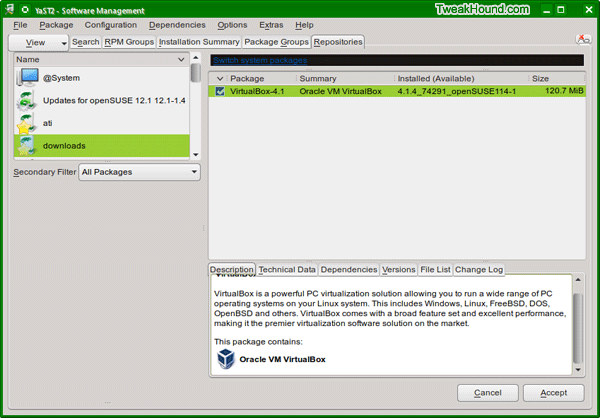This screenshot has width=600, height=418.
Task: Select the ati repository row
Action: [x=102, y=123]
